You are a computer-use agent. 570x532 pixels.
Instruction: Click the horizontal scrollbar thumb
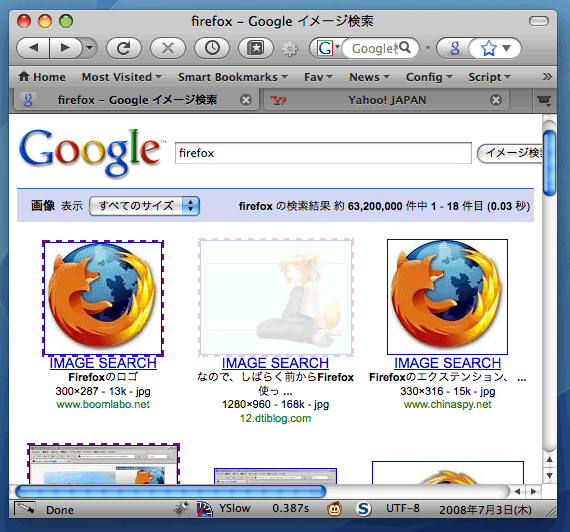coord(170,492)
